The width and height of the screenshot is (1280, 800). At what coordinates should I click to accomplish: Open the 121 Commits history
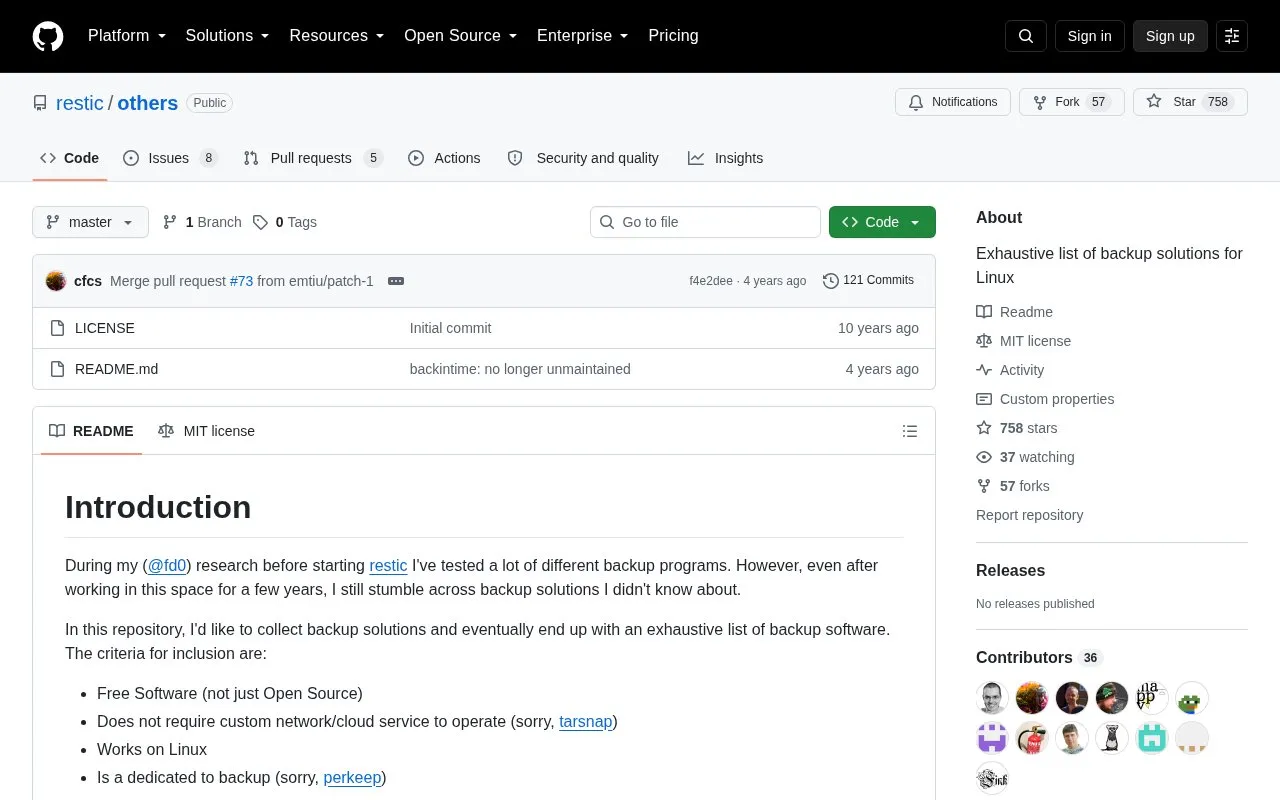(x=869, y=281)
